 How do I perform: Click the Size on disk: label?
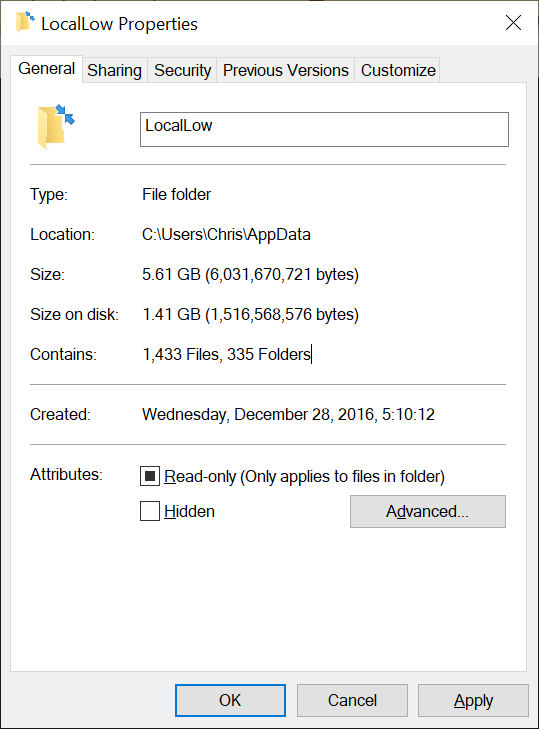coord(74,315)
